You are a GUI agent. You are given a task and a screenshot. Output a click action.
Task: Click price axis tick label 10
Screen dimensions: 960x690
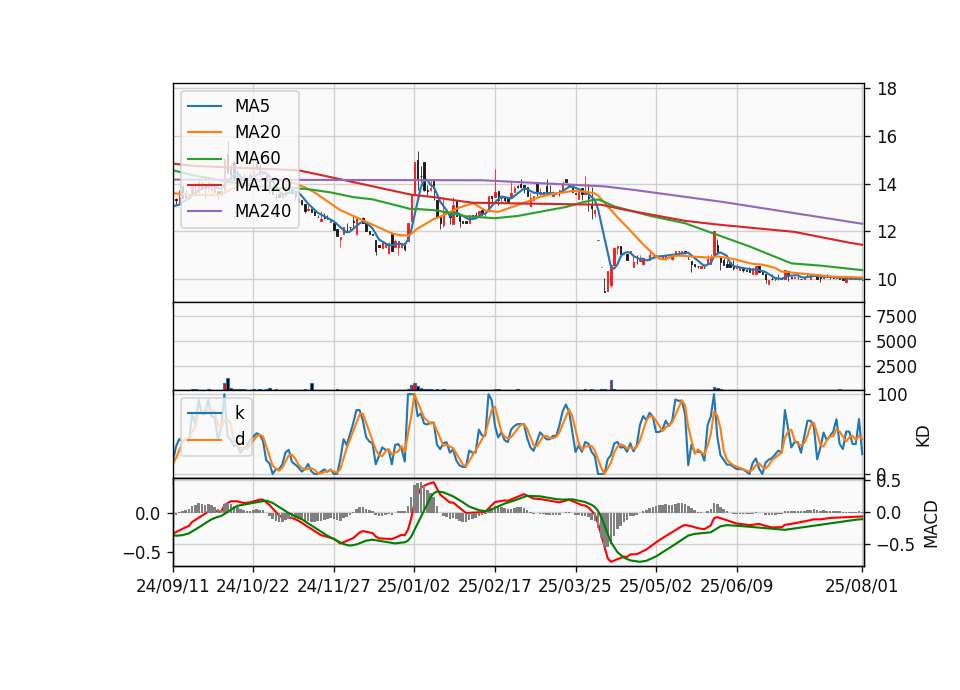pos(887,280)
